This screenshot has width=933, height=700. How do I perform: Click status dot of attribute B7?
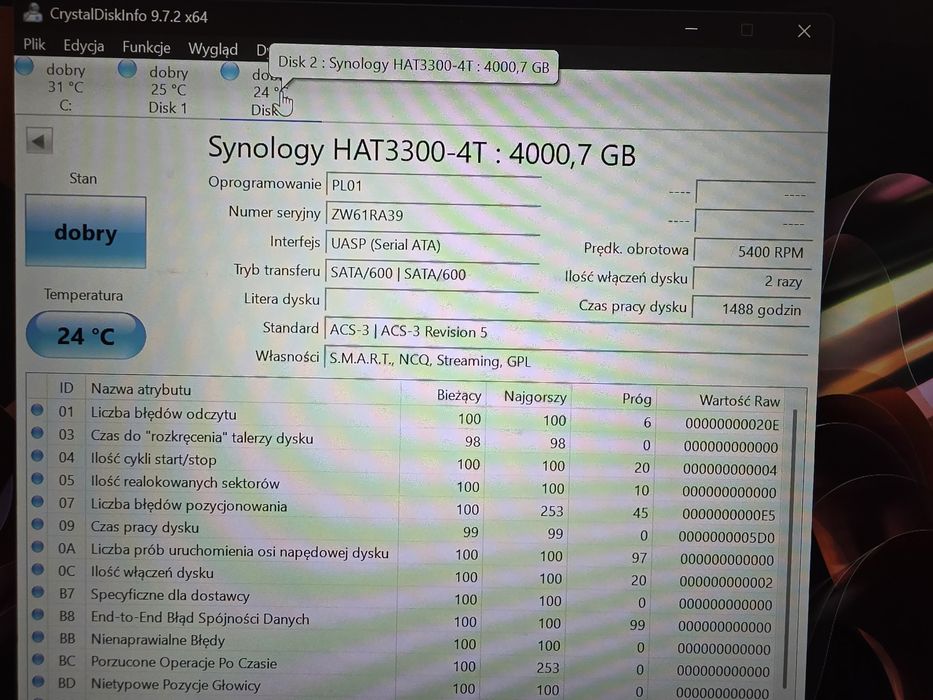click(x=37, y=592)
